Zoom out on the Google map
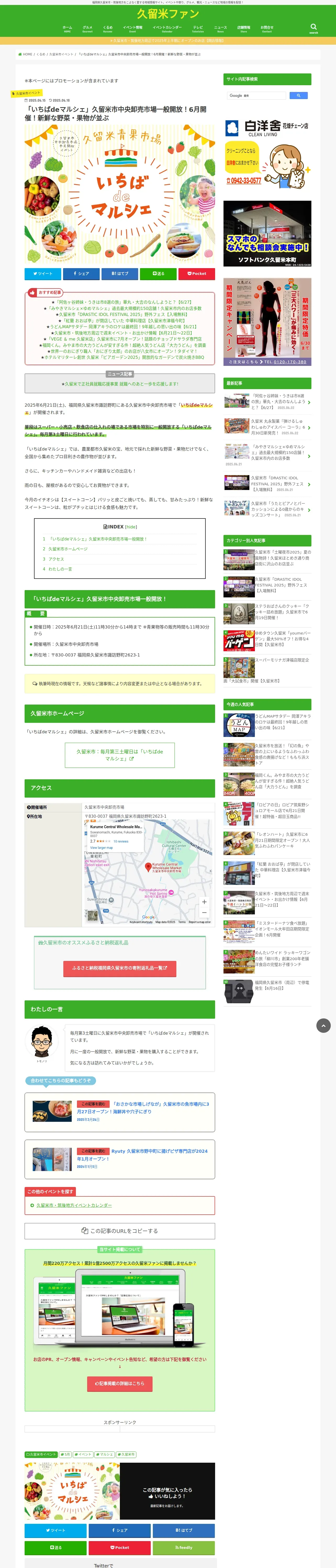The width and height of the screenshot is (336, 1568). click(204, 912)
